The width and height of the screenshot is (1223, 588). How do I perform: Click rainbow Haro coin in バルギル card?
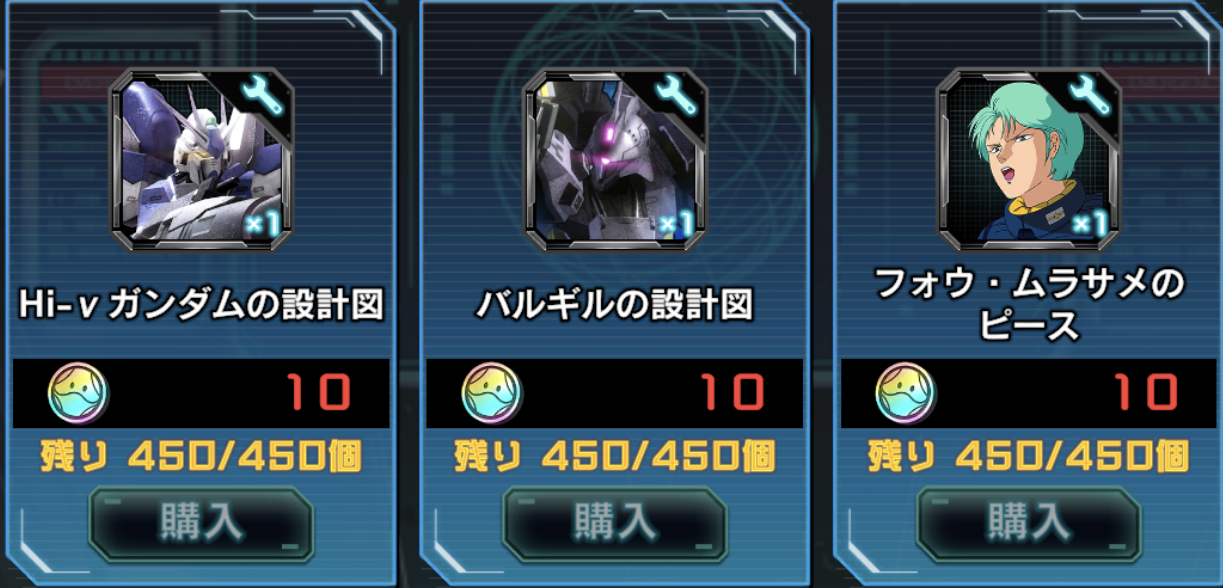pos(491,393)
